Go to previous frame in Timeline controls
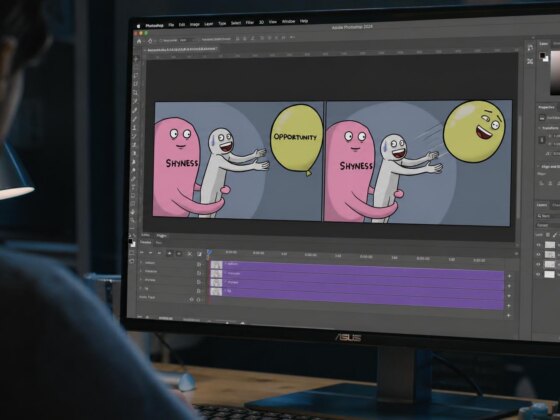 [x=150, y=253]
